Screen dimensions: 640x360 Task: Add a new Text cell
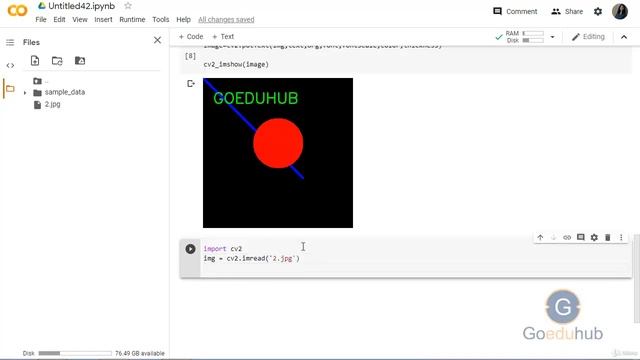click(223, 37)
